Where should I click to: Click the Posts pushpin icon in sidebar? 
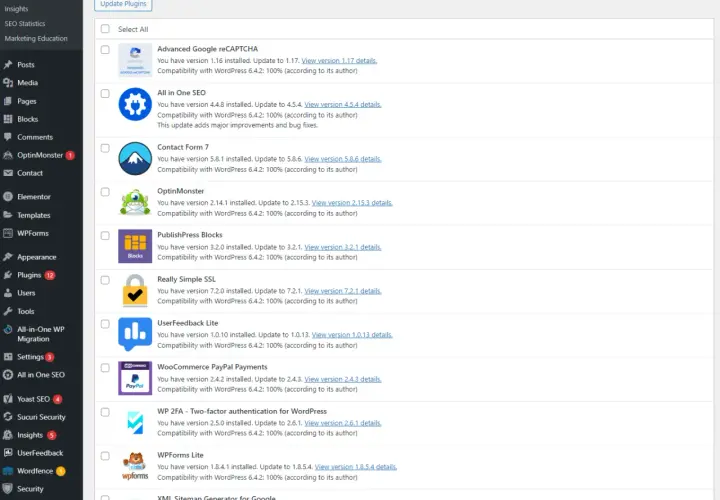pos(8,65)
